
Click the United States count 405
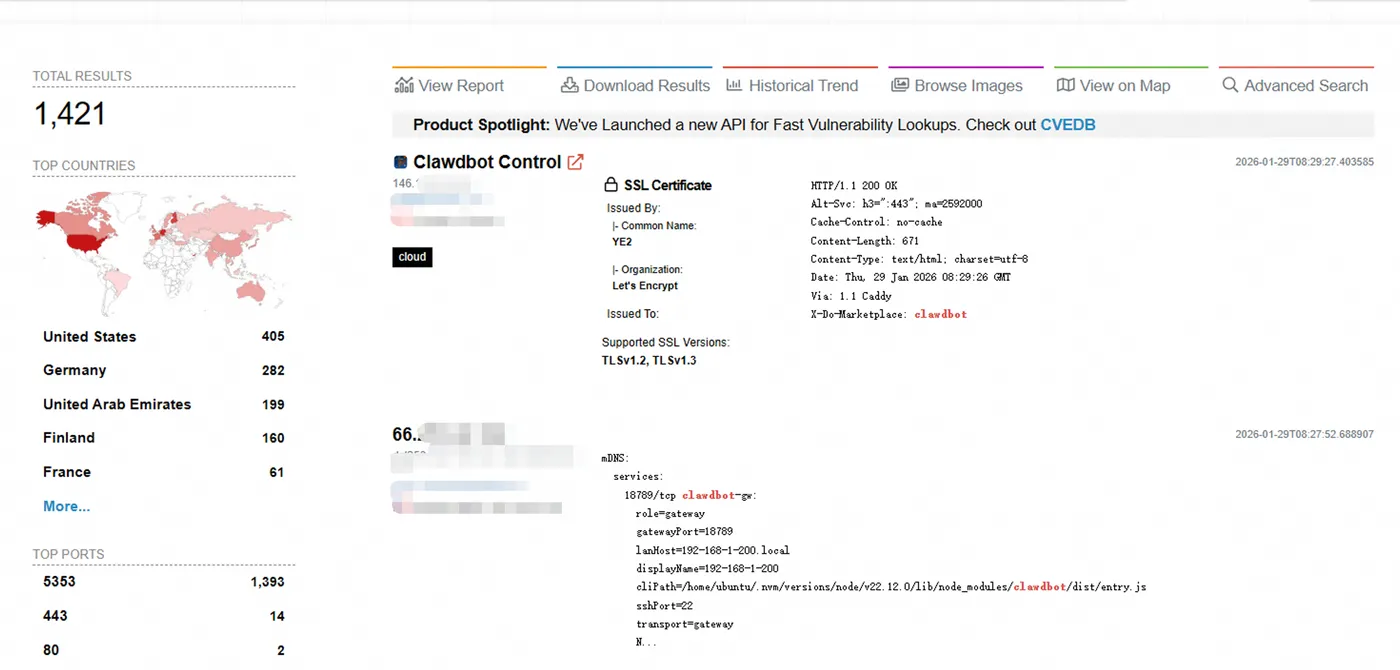pyautogui.click(x=273, y=337)
